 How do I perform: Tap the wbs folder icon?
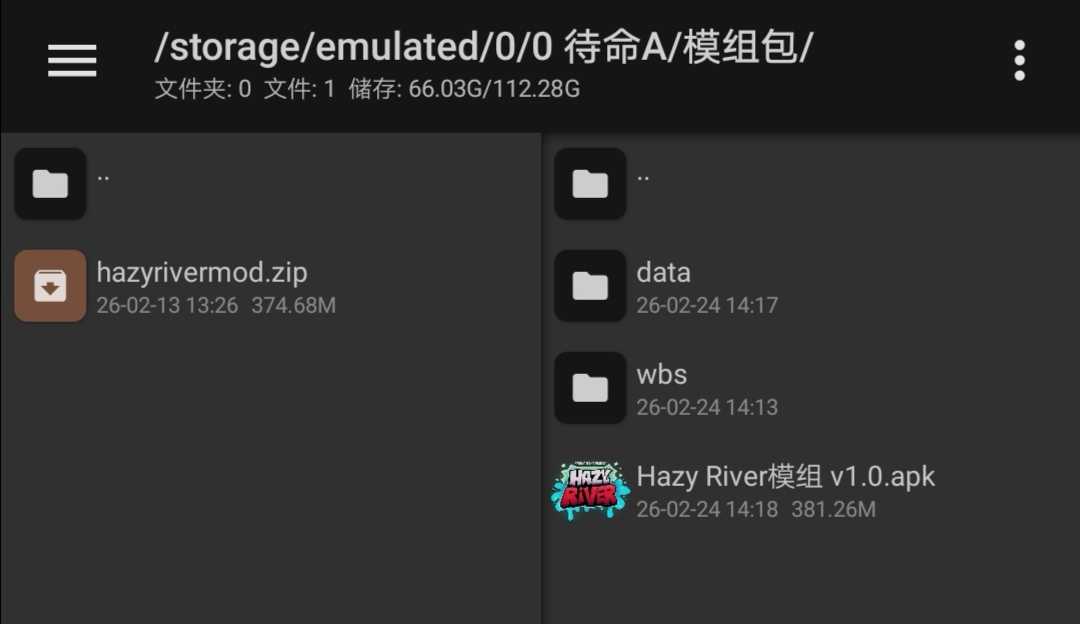point(590,388)
